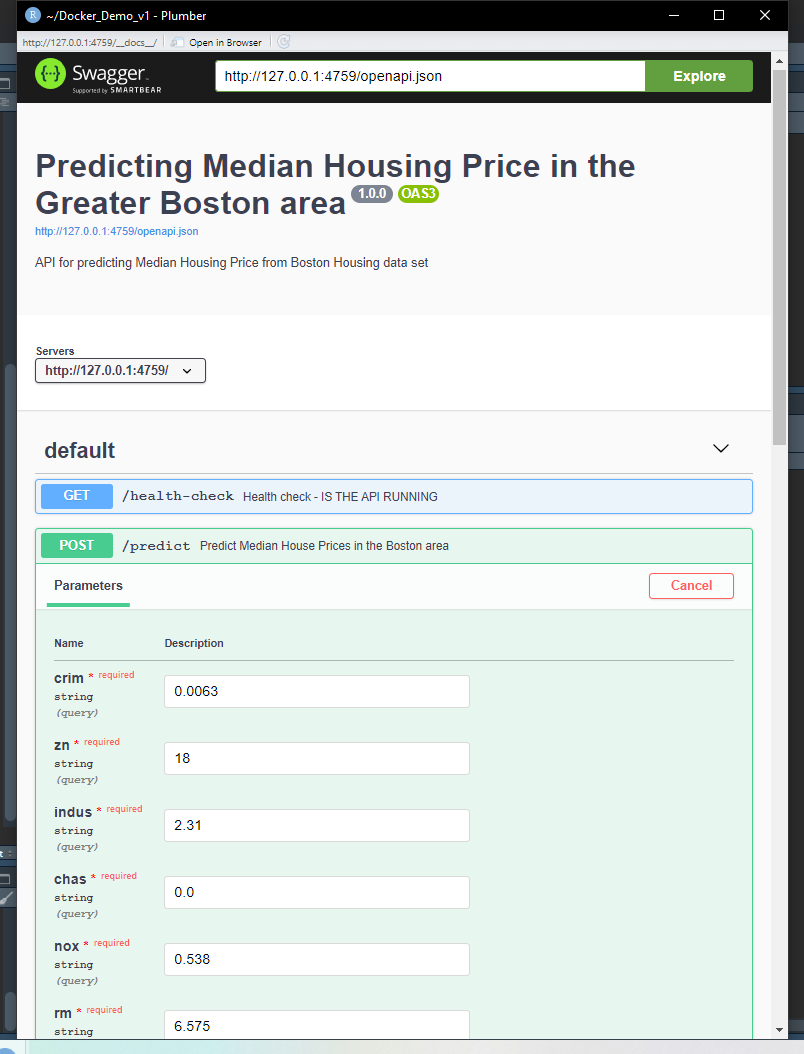Click the R logo in title bar
Image resolution: width=804 pixels, height=1054 pixels.
pos(32,15)
